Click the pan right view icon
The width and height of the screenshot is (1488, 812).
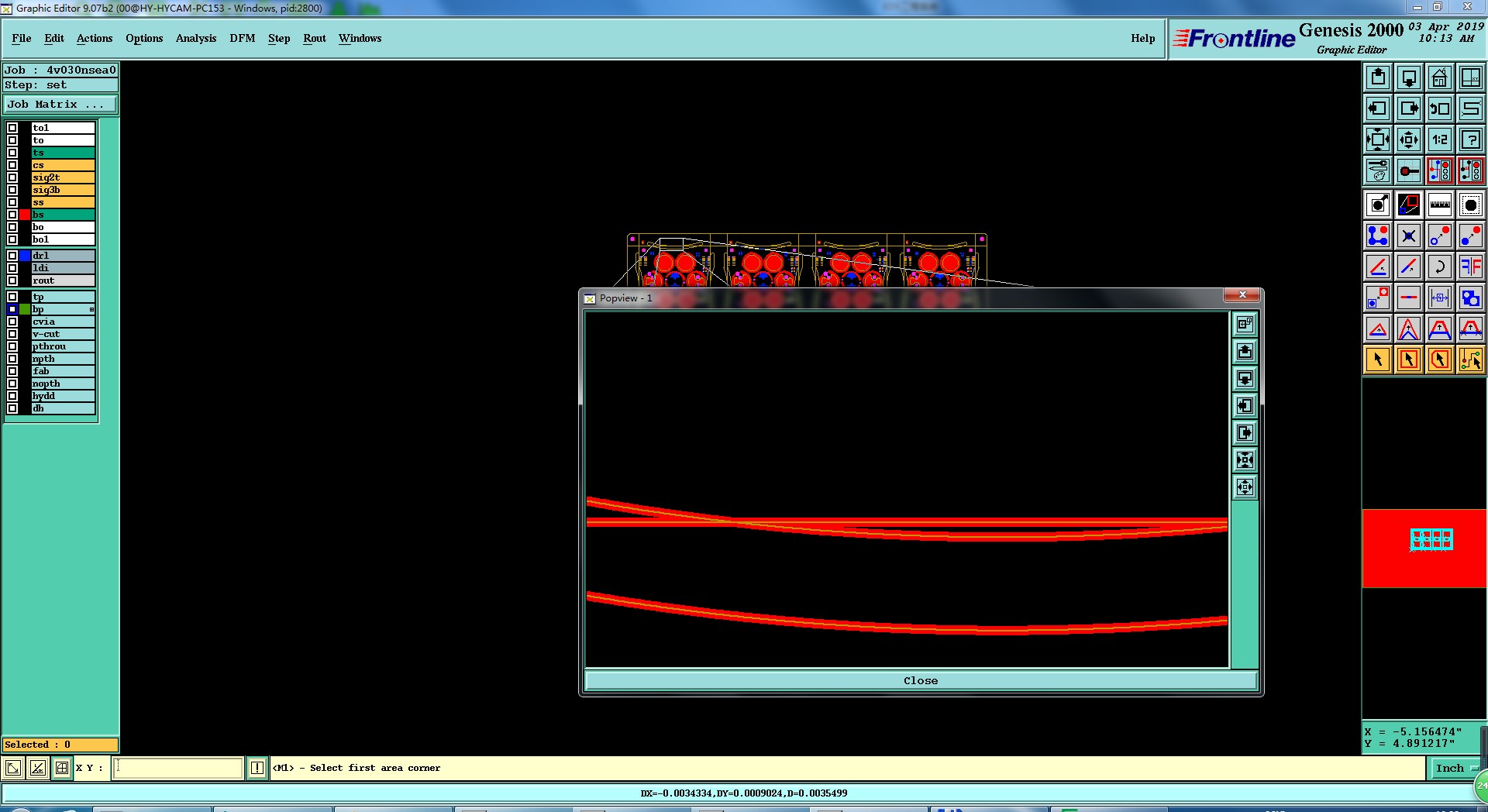click(x=1409, y=108)
